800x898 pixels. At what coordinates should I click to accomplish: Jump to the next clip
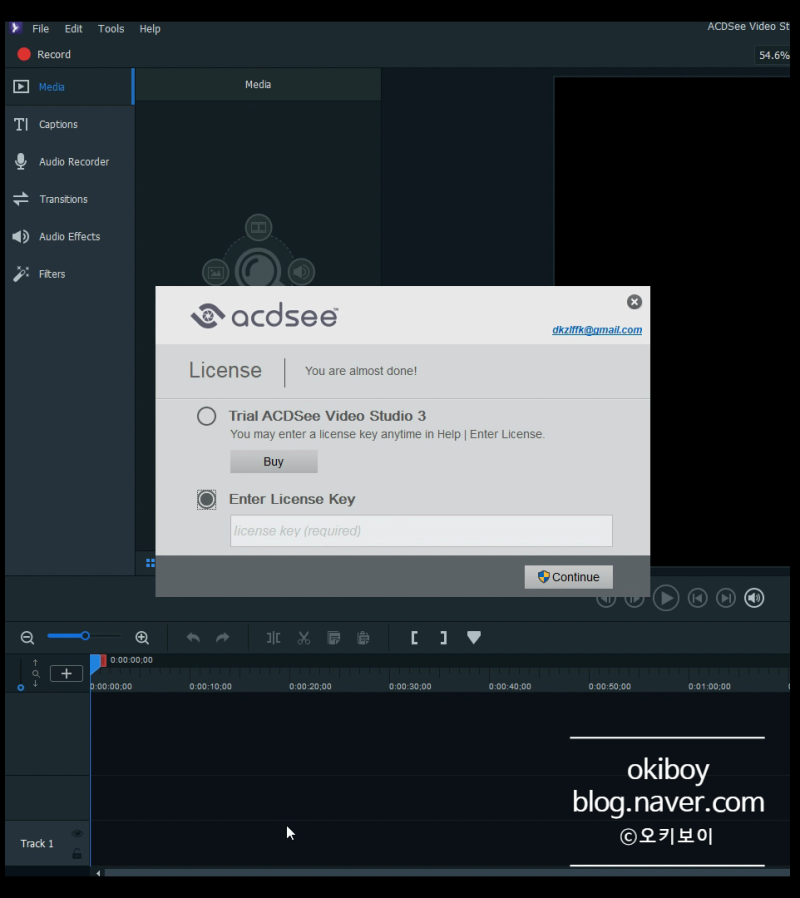coord(726,598)
